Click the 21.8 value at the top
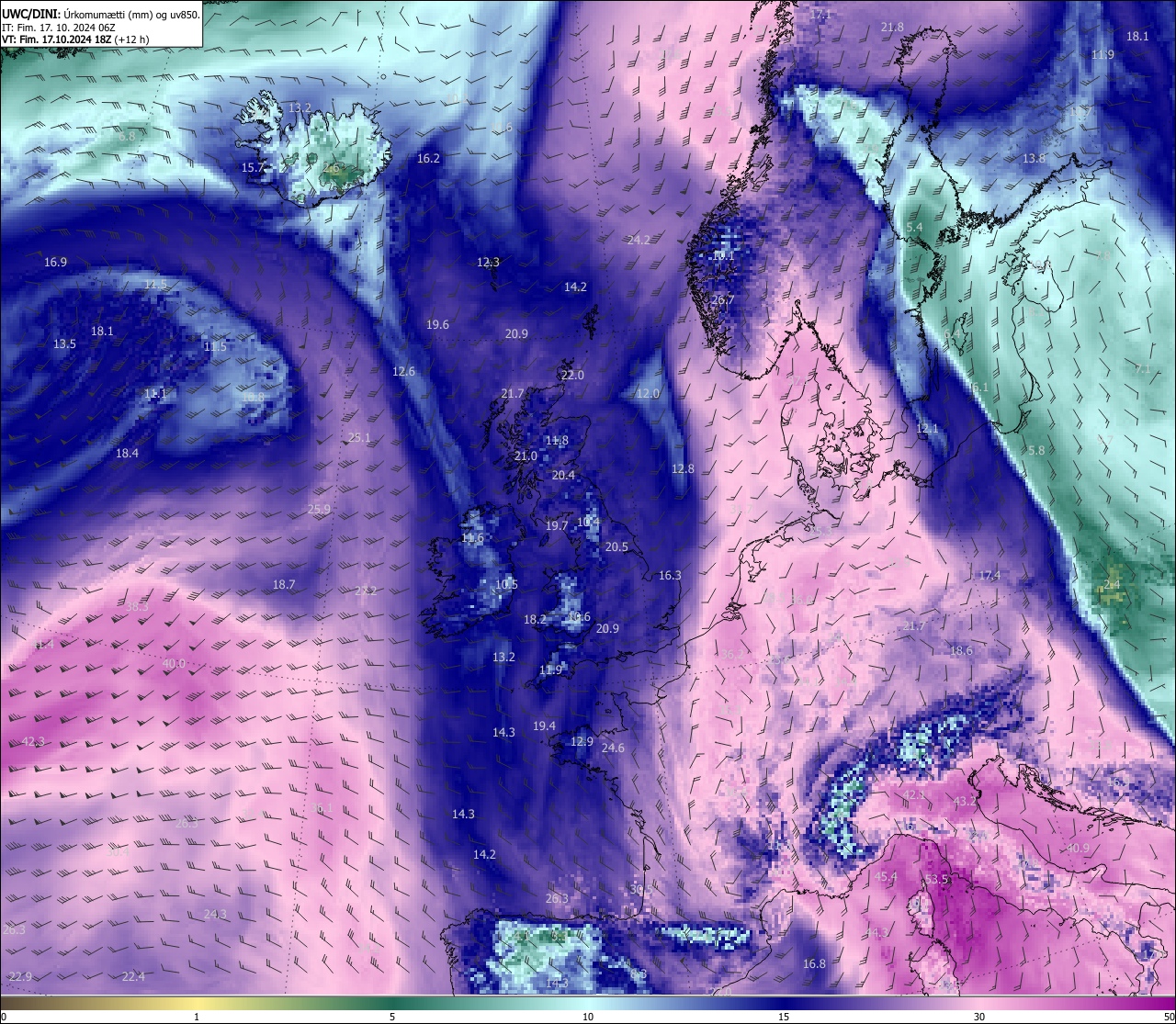Image resolution: width=1176 pixels, height=1024 pixels. (x=892, y=27)
